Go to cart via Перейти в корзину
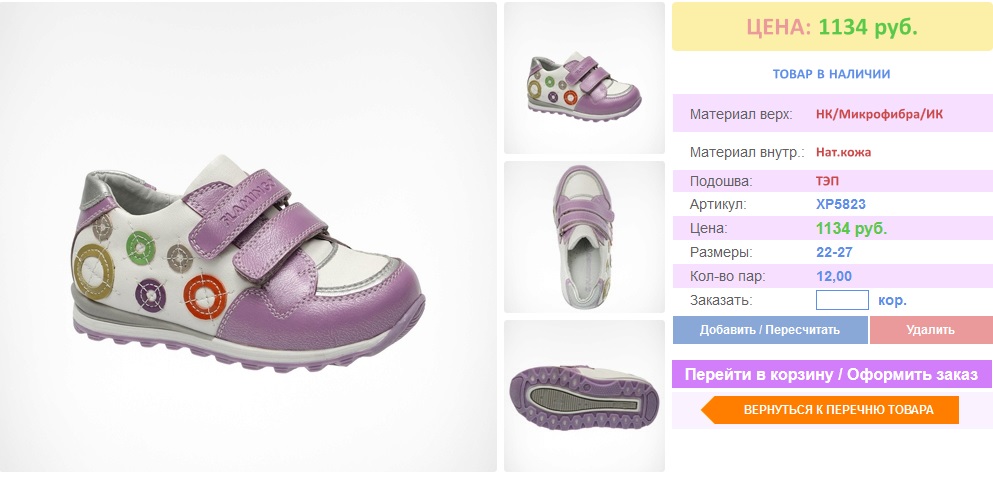This screenshot has width=993, height=482. pyautogui.click(x=832, y=374)
